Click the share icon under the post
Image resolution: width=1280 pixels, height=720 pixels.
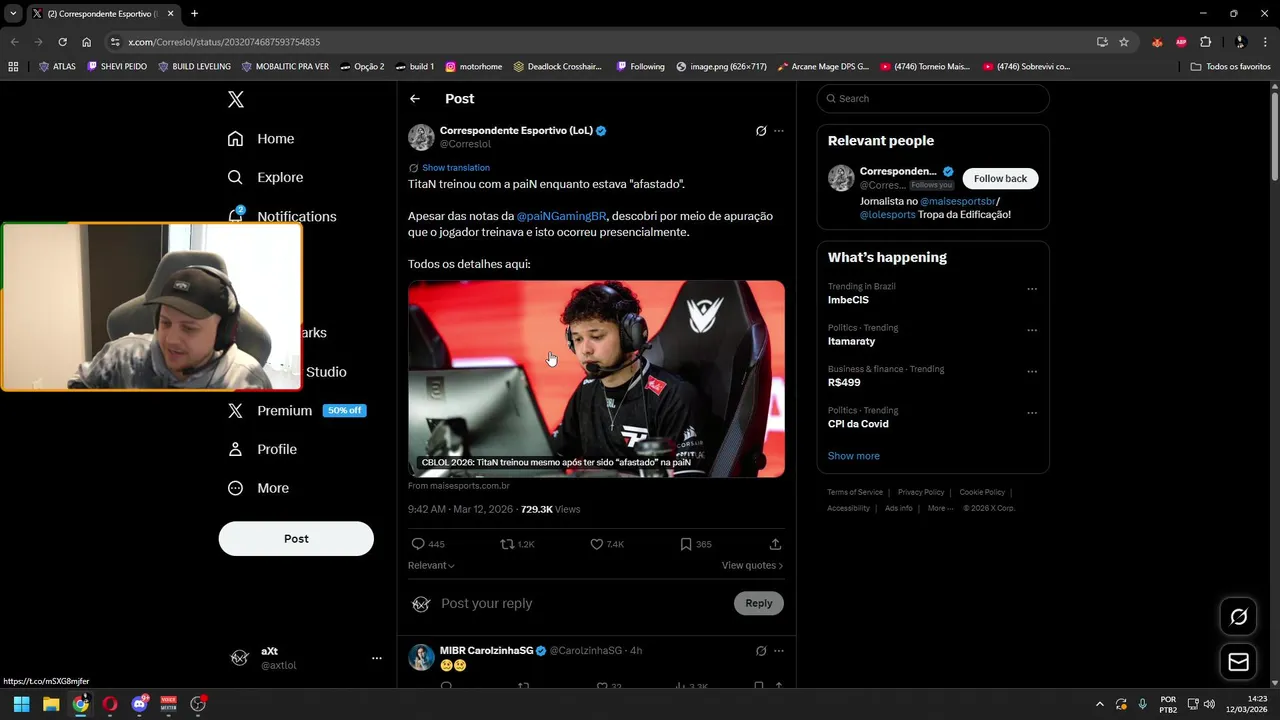775,544
